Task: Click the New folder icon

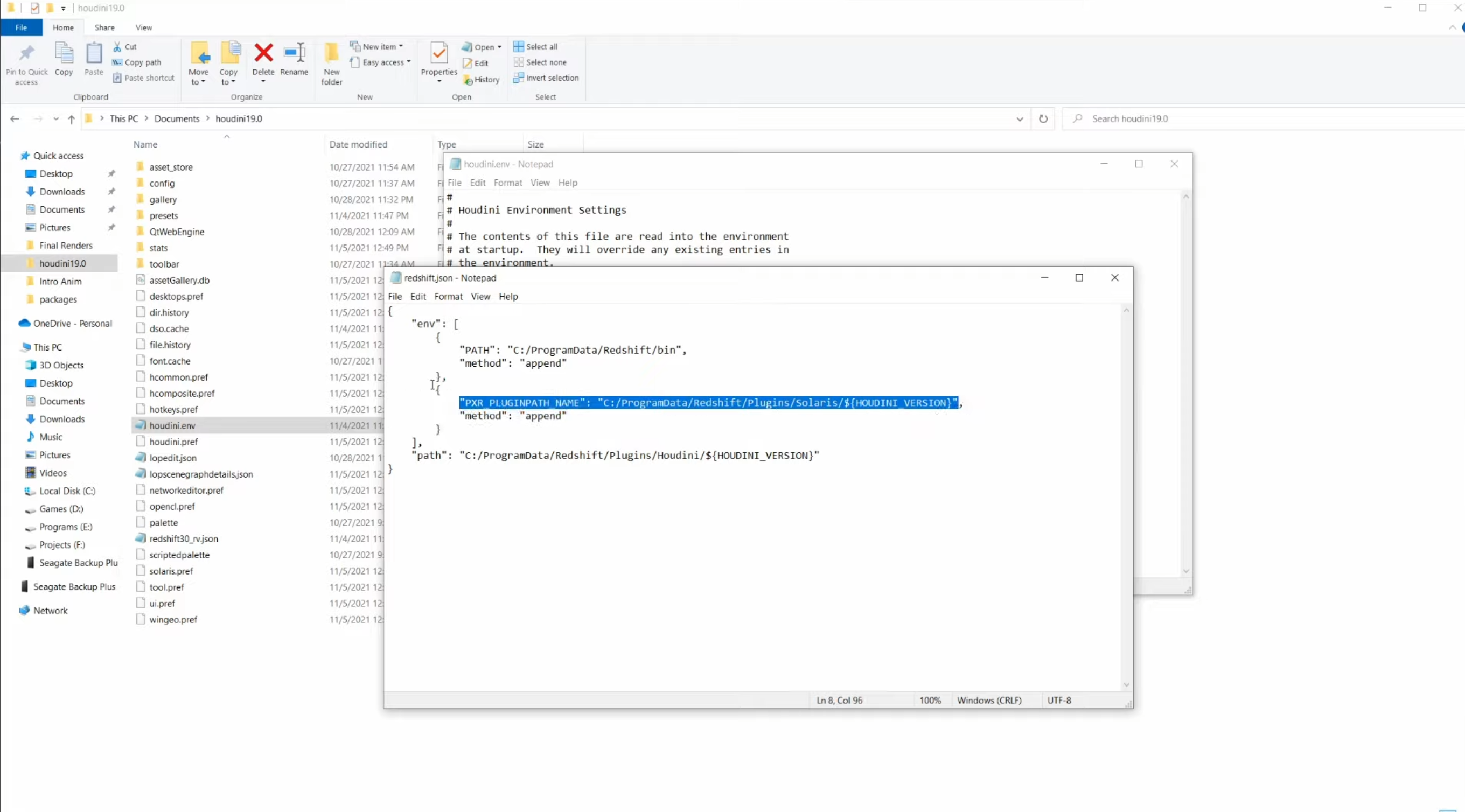Action: (x=332, y=53)
